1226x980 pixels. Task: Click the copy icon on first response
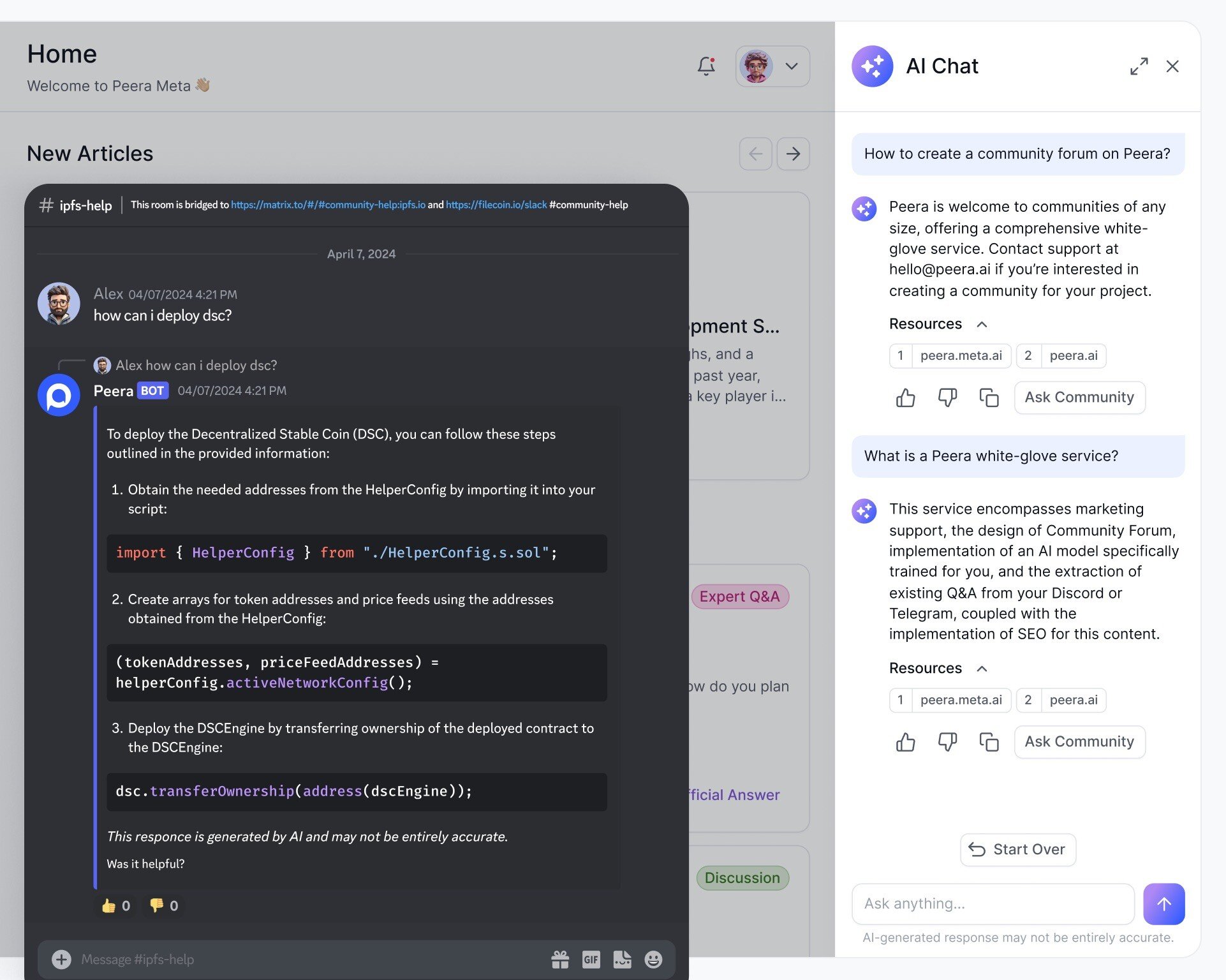point(988,395)
